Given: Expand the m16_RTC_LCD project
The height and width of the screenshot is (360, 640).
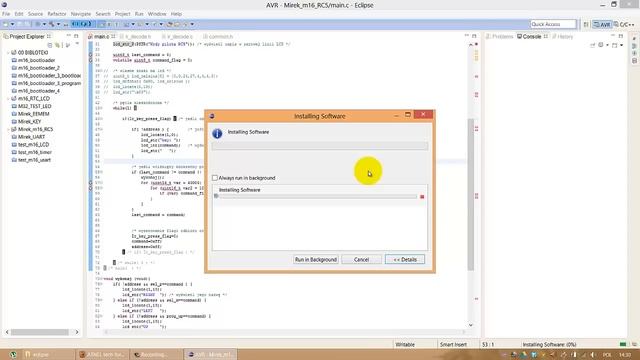Looking at the screenshot, I should click(x=8, y=99).
